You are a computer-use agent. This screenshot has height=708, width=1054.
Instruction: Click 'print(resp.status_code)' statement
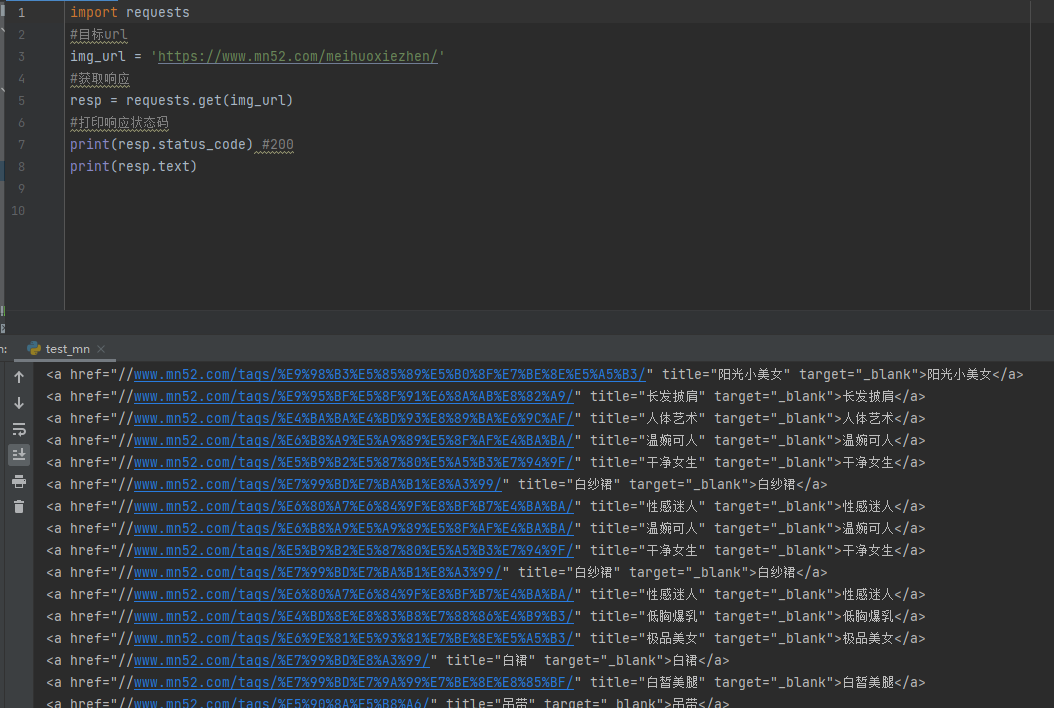(x=161, y=145)
